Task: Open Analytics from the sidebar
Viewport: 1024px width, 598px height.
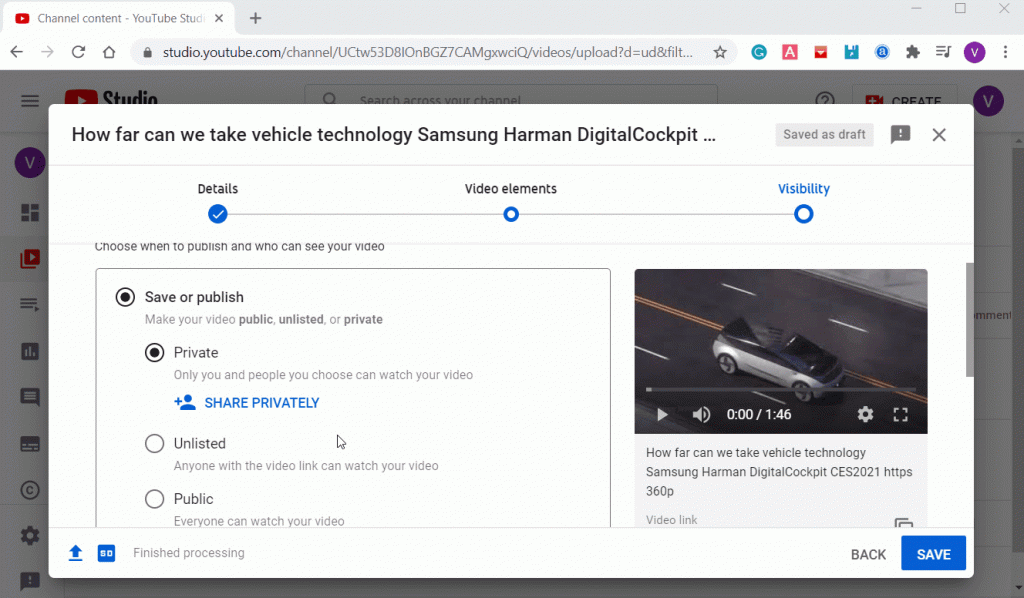Action: 30,351
